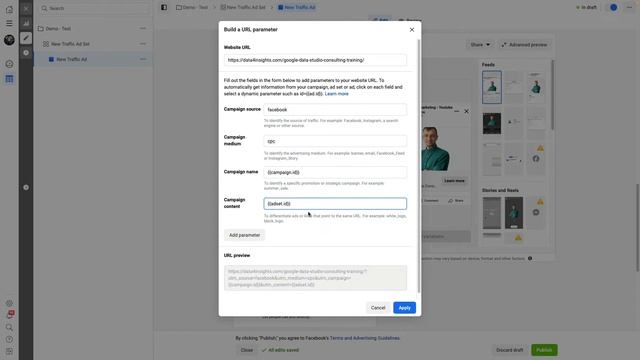Close the Build a URL parameter dialog
This screenshot has width=640, height=360.
[x=412, y=30]
